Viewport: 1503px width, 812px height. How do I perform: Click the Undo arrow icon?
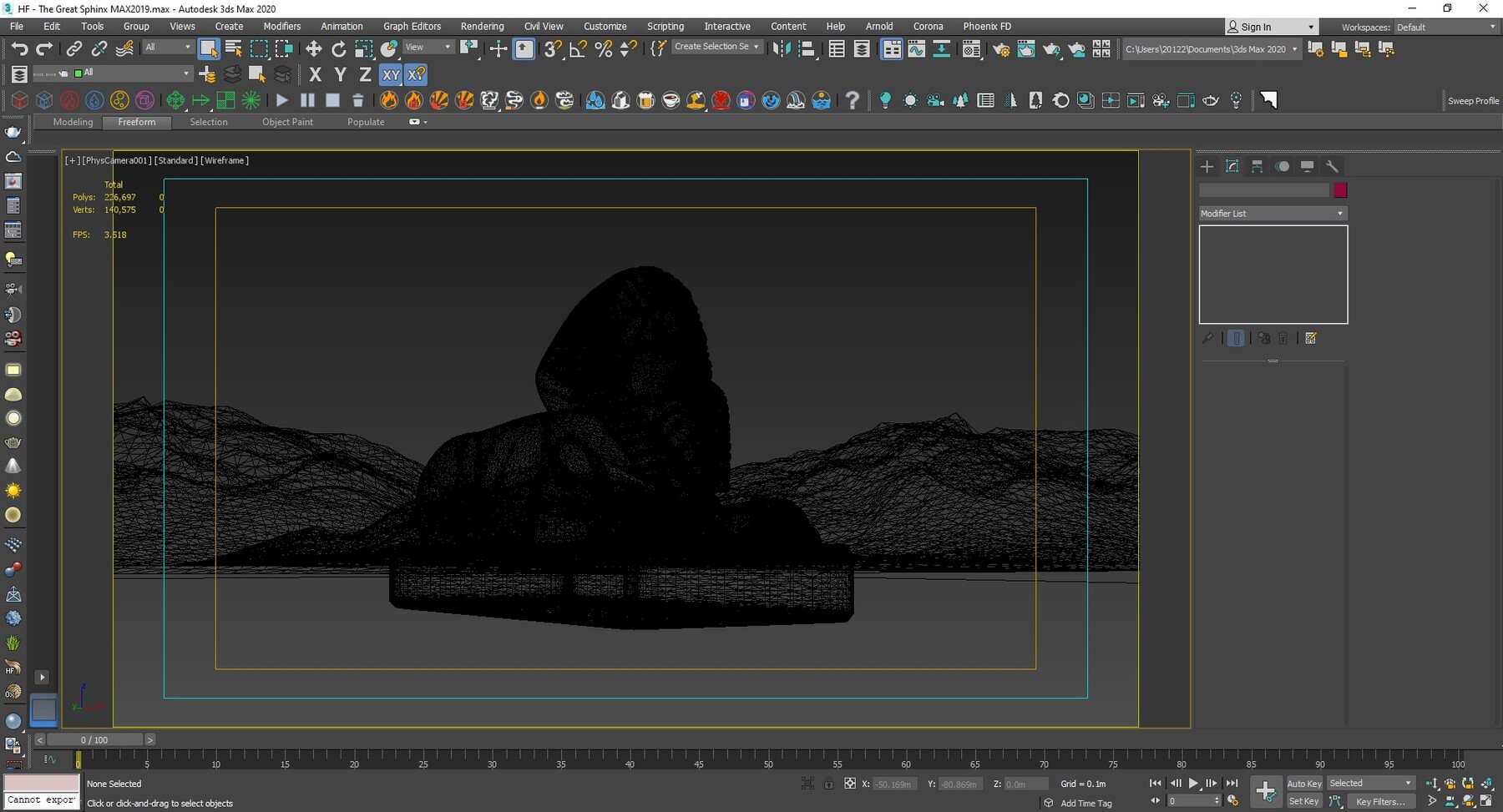[19, 49]
